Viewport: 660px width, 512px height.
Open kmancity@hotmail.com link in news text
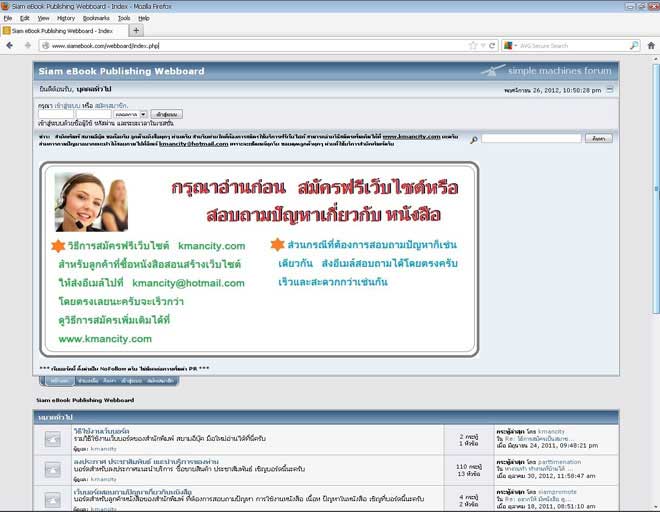click(194, 144)
